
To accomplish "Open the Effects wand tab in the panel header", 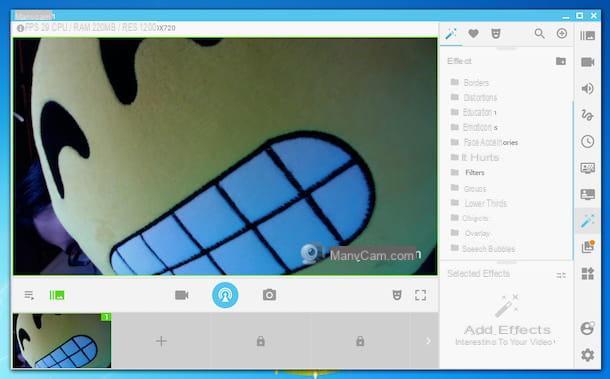I will click(451, 34).
